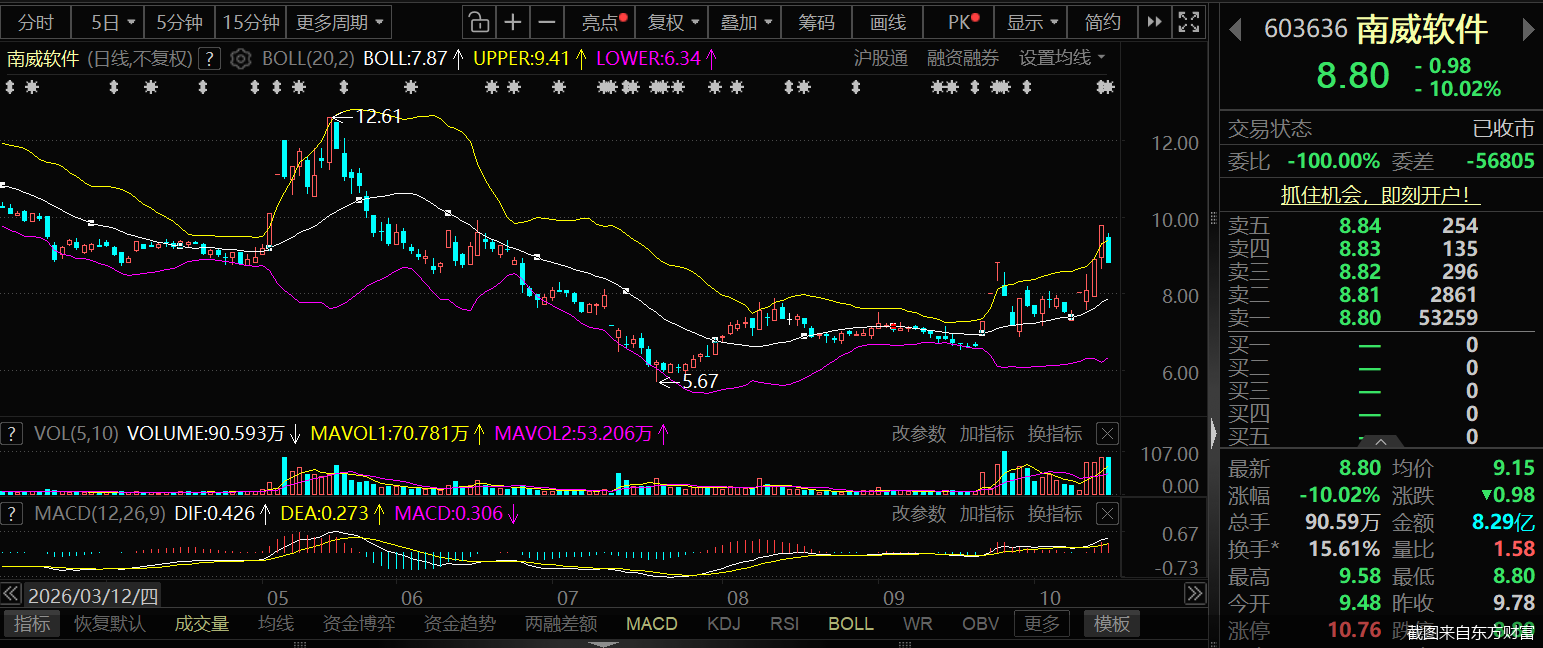Enable the OBV indicator

coord(980,624)
